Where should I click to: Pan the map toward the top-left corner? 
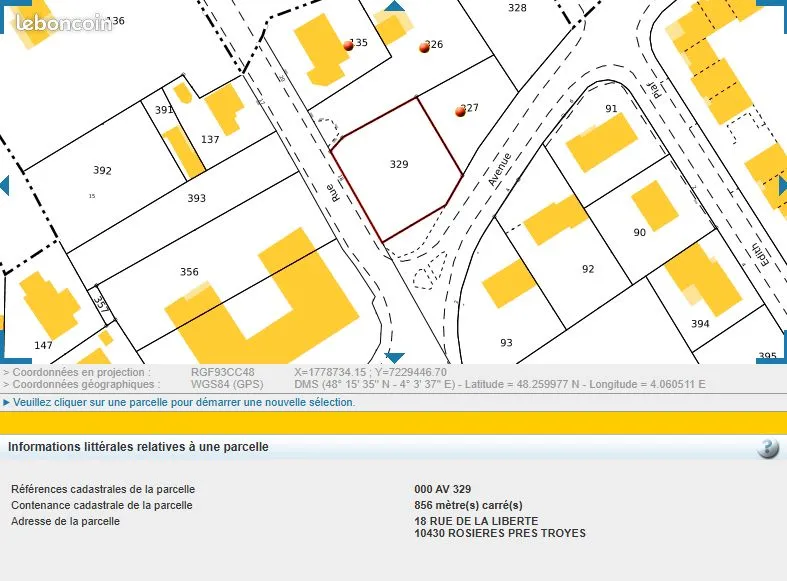[x=14, y=15]
